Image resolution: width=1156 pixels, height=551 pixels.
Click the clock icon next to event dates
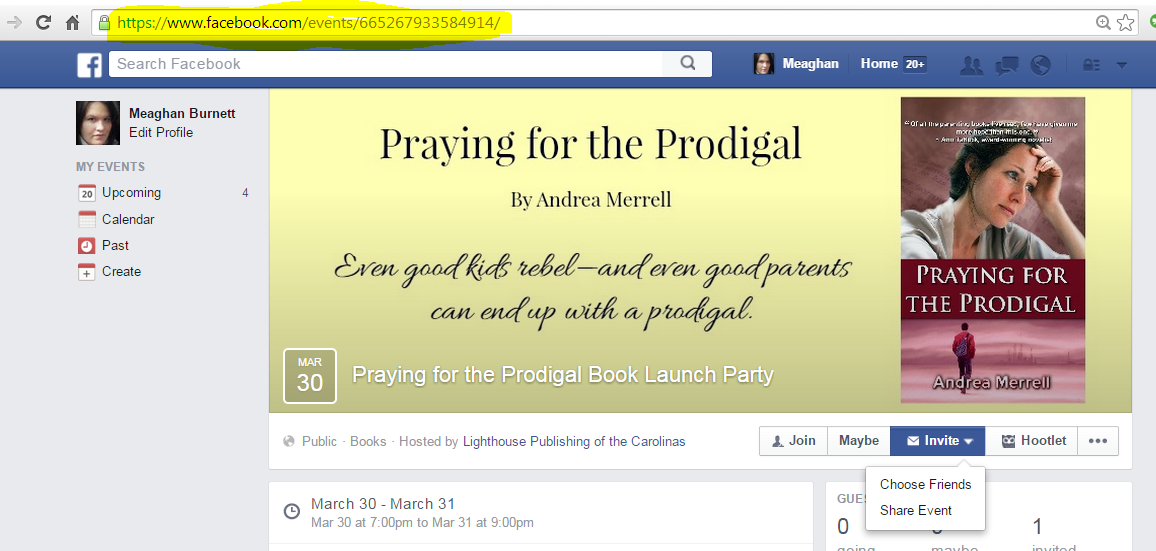pos(292,511)
